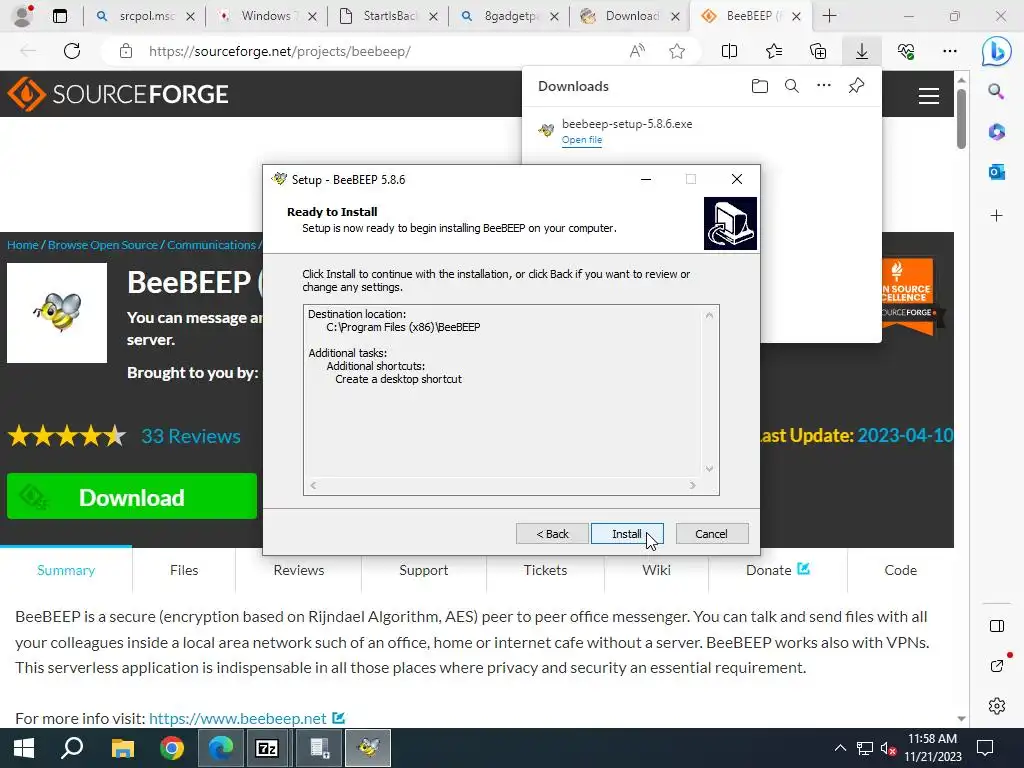Click the SourceForge logo
Screen dimensions: 1024x768
pyautogui.click(x=118, y=94)
